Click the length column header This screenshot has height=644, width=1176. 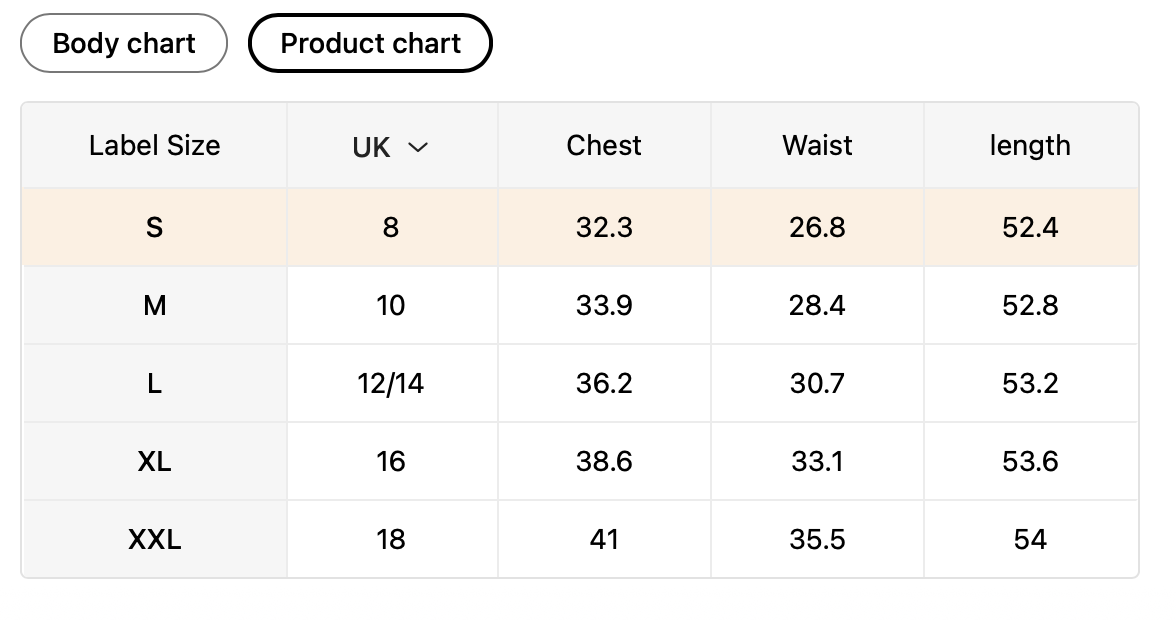coord(1030,146)
